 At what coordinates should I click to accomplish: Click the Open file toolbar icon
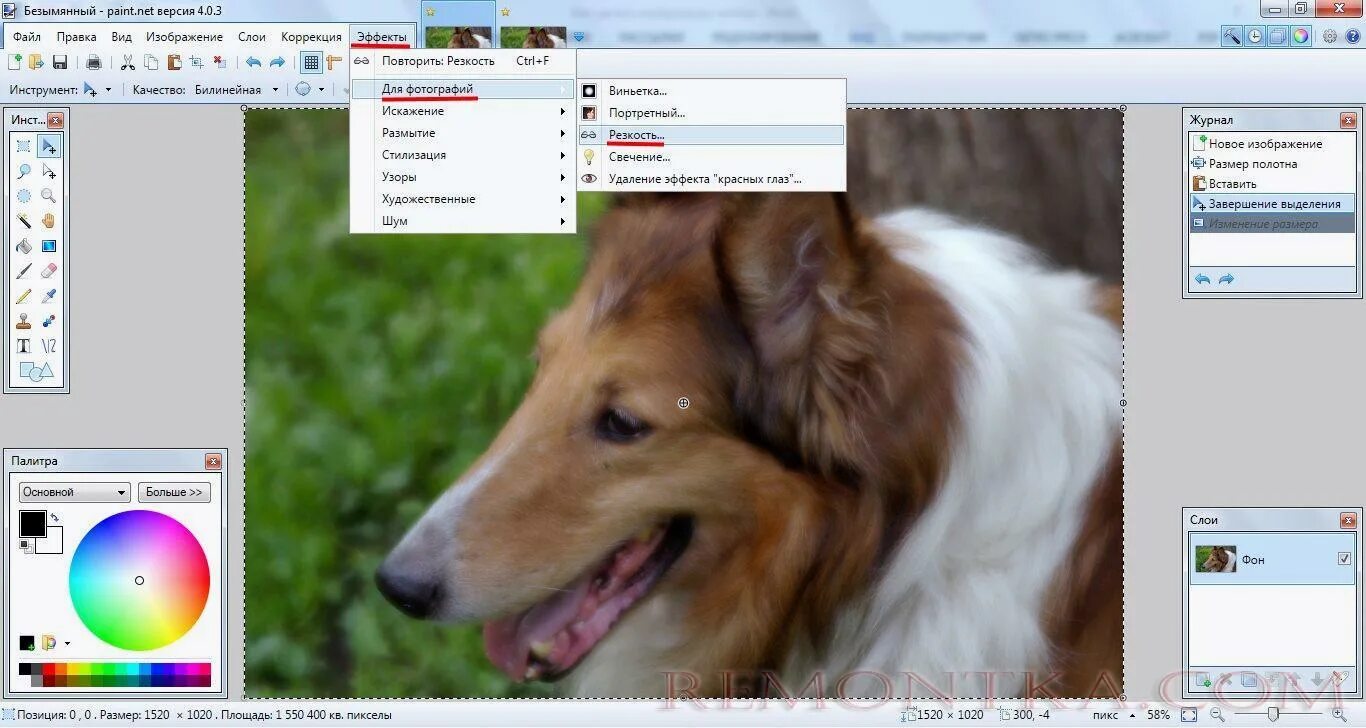coord(37,62)
